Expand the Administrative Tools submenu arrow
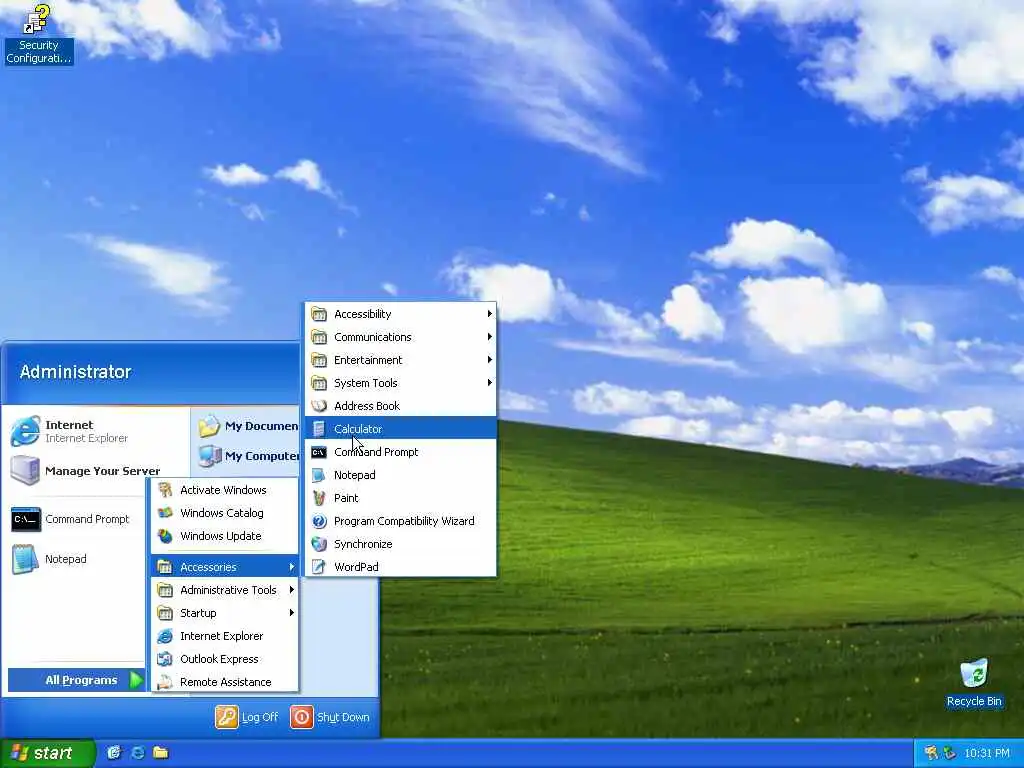1024x768 pixels. 291,590
